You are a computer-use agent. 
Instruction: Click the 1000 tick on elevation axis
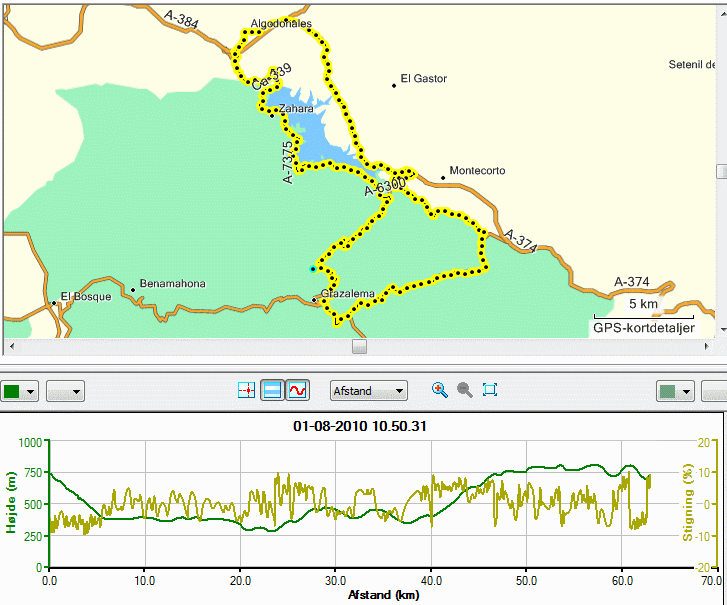point(30,442)
